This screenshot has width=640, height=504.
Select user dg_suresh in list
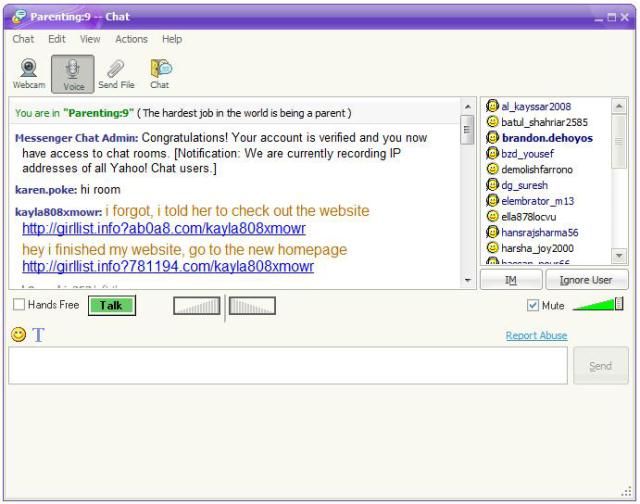tap(524, 185)
